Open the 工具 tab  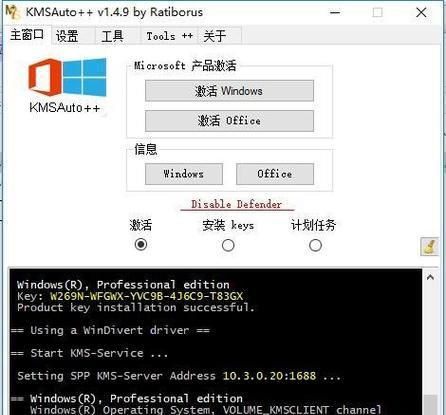pyautogui.click(x=112, y=36)
